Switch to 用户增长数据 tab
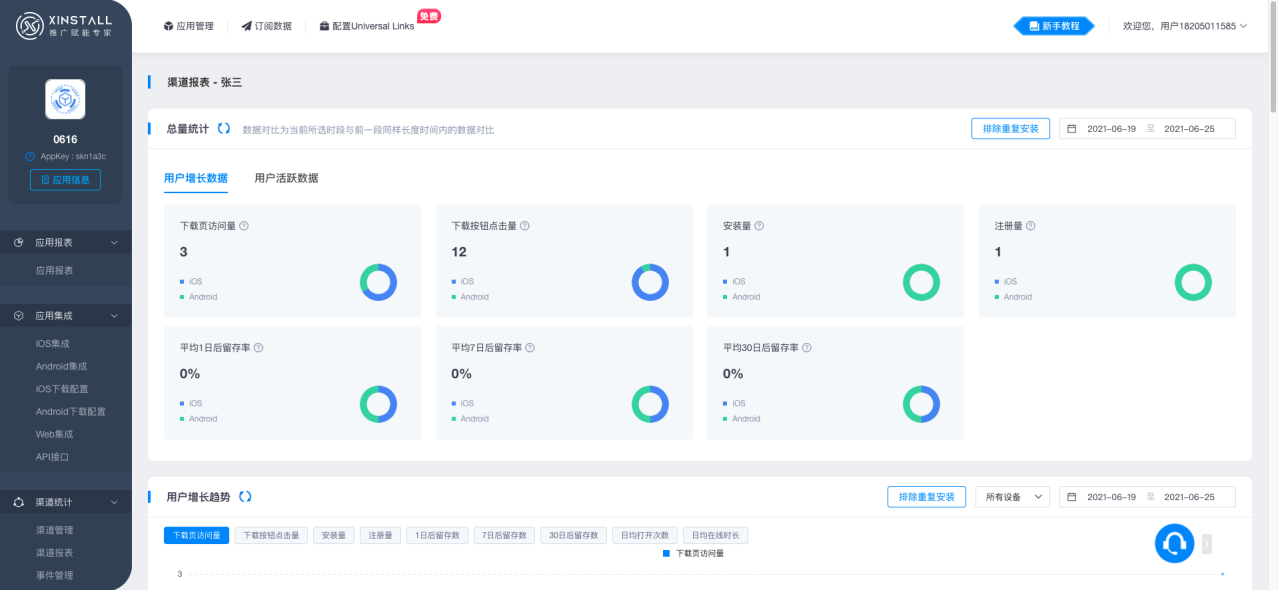1278x590 pixels. pyautogui.click(x=196, y=178)
